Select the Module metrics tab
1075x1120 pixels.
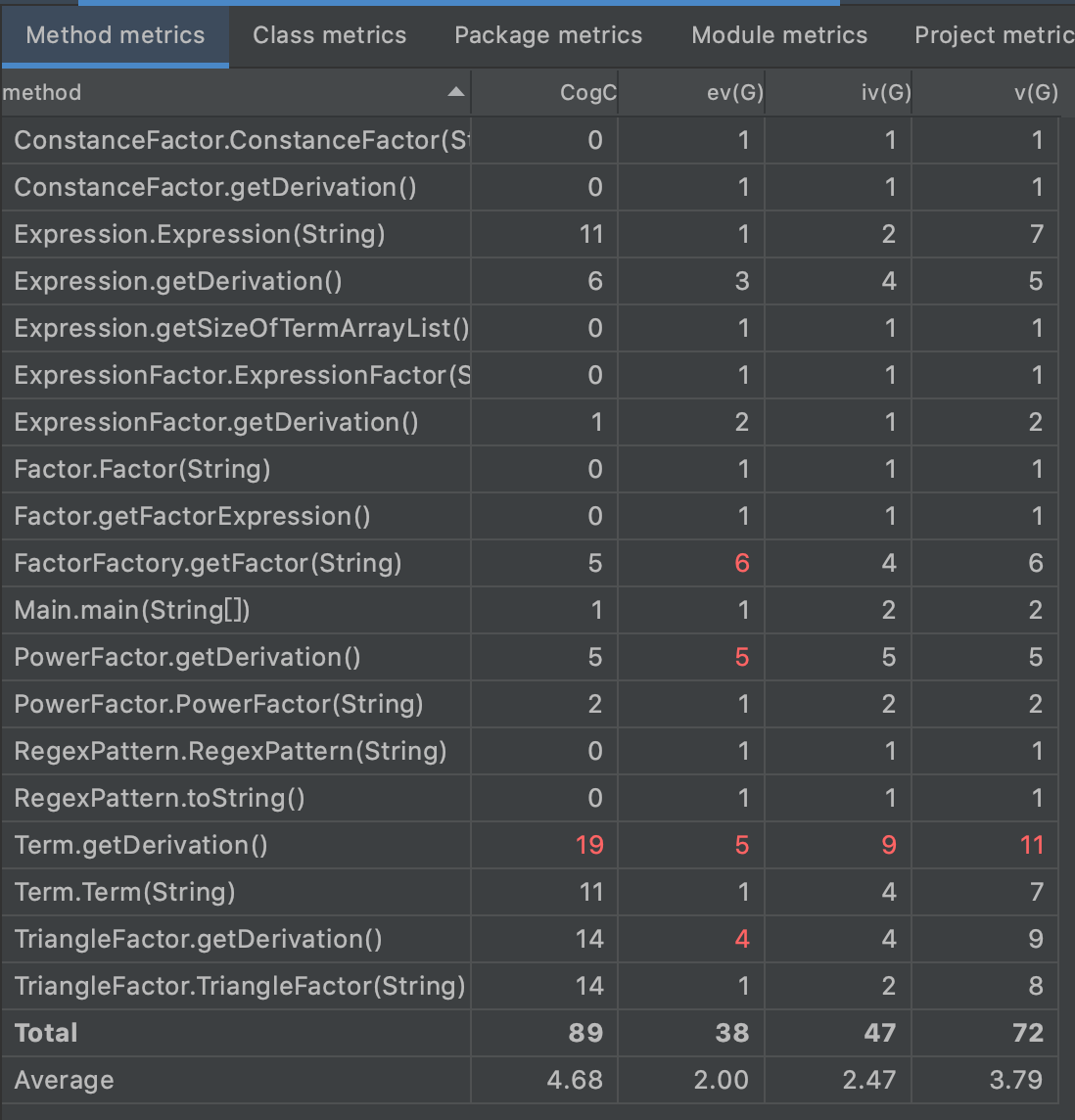point(779,35)
